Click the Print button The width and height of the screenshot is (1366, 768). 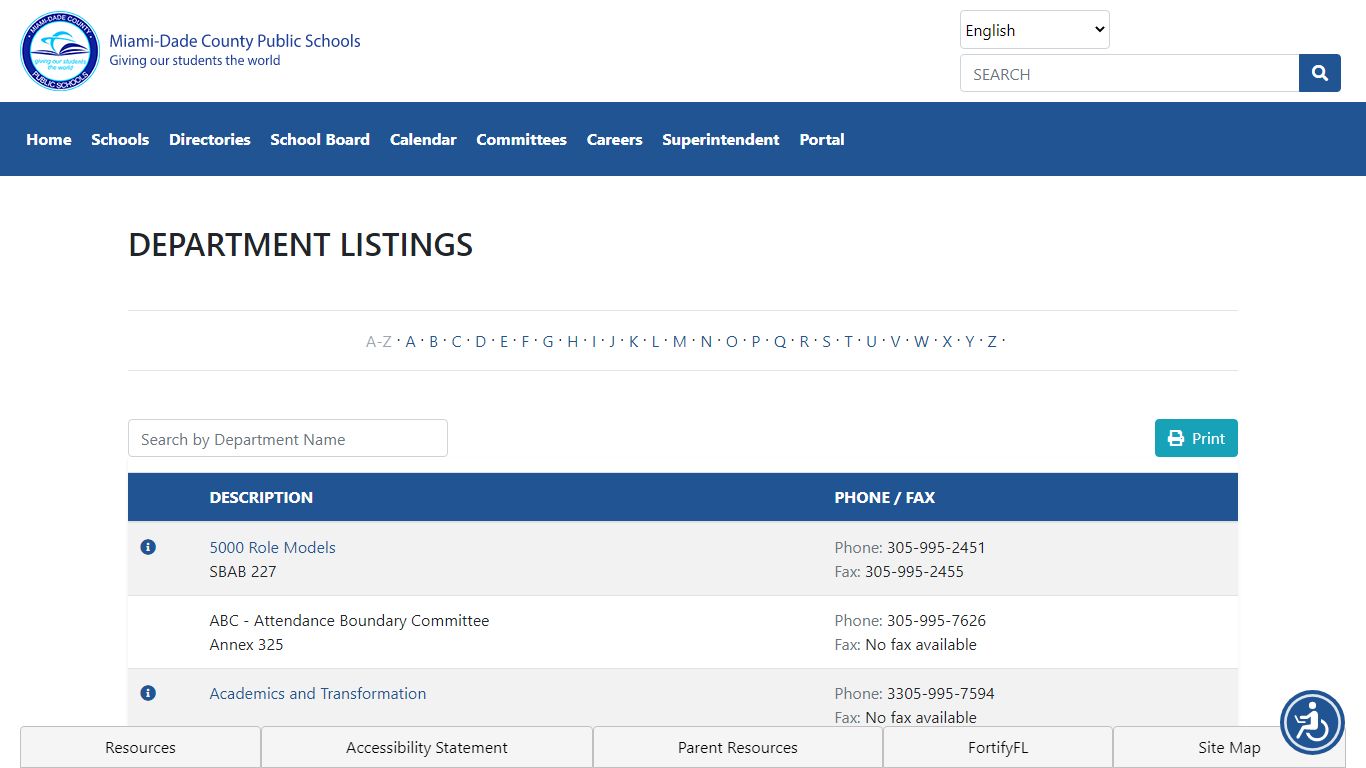click(x=1196, y=438)
